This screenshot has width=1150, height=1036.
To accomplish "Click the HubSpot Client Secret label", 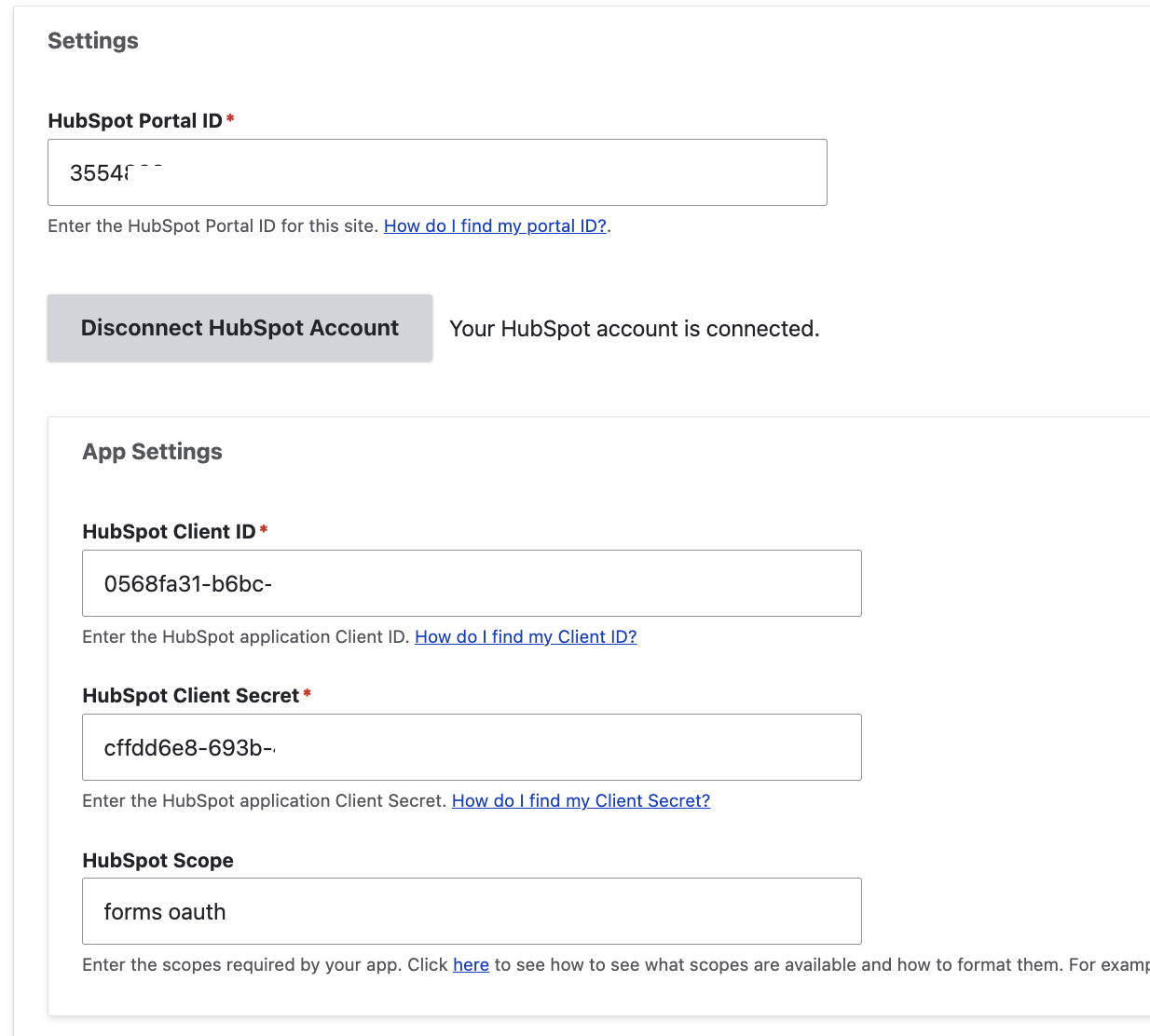I will [x=191, y=695].
